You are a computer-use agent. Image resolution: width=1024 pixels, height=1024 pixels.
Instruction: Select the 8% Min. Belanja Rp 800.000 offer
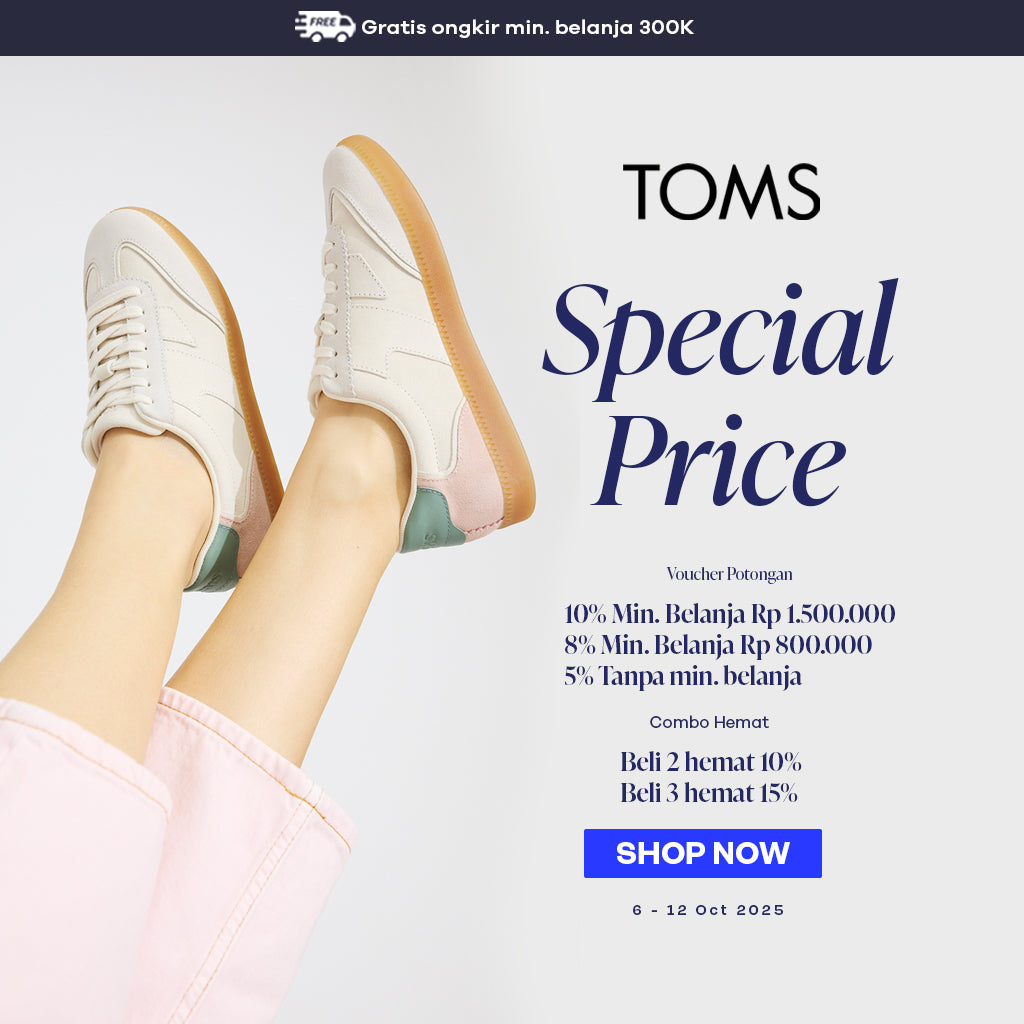(x=718, y=645)
